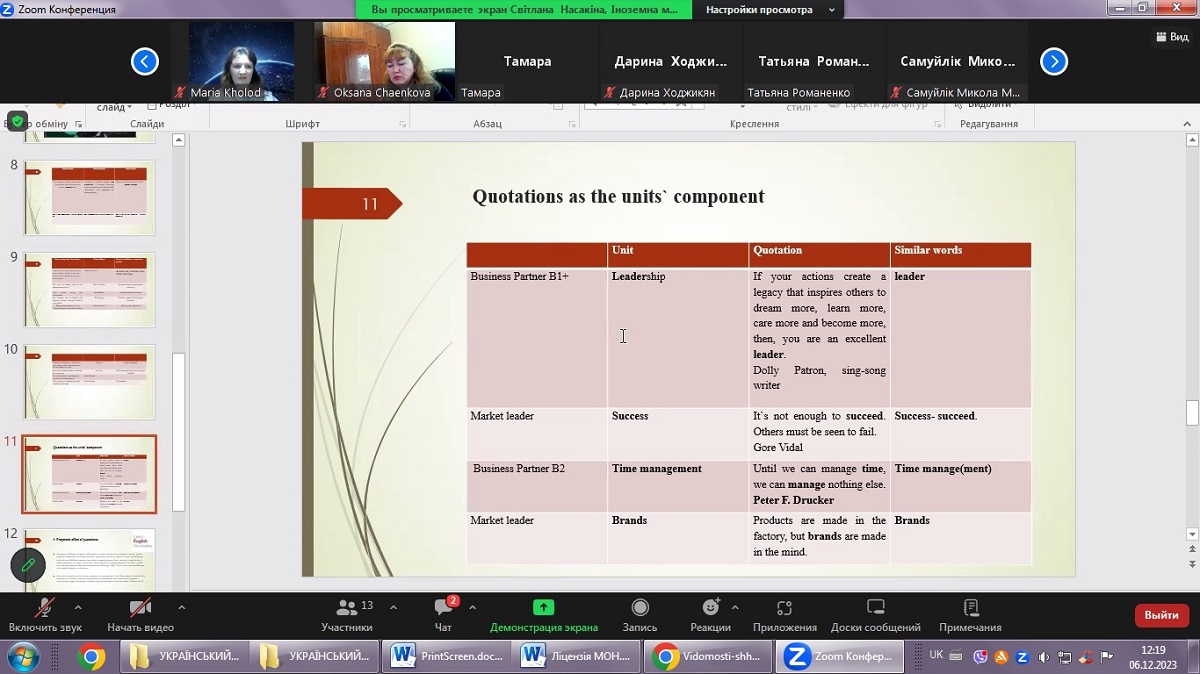Show next participants with right arrow
This screenshot has width=1200, height=674.
[x=1054, y=62]
